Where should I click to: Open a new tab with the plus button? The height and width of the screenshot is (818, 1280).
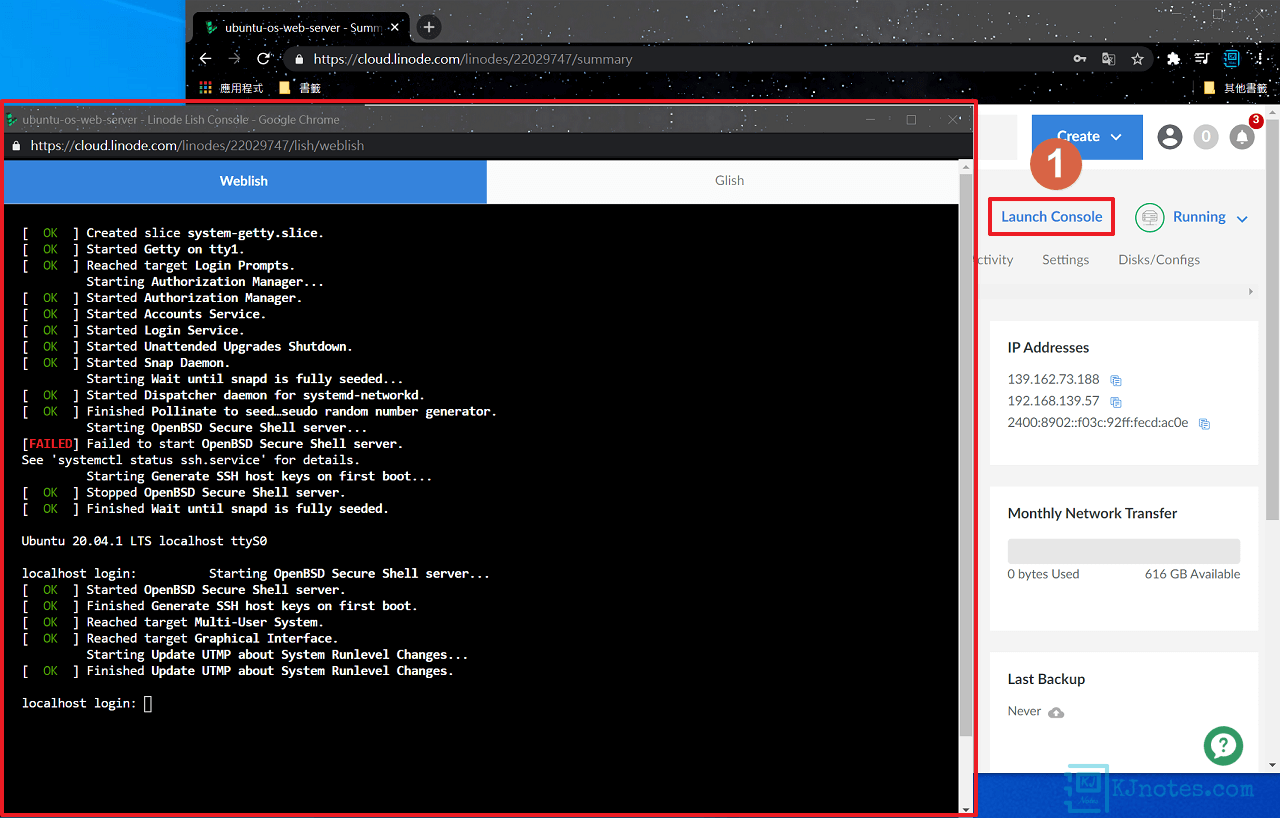(x=428, y=28)
